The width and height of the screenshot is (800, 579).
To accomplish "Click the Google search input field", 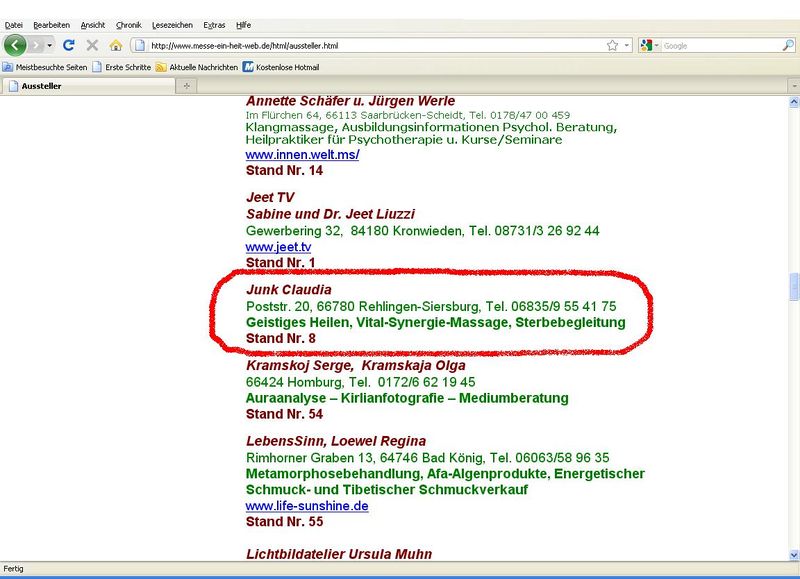I will pyautogui.click(x=720, y=45).
